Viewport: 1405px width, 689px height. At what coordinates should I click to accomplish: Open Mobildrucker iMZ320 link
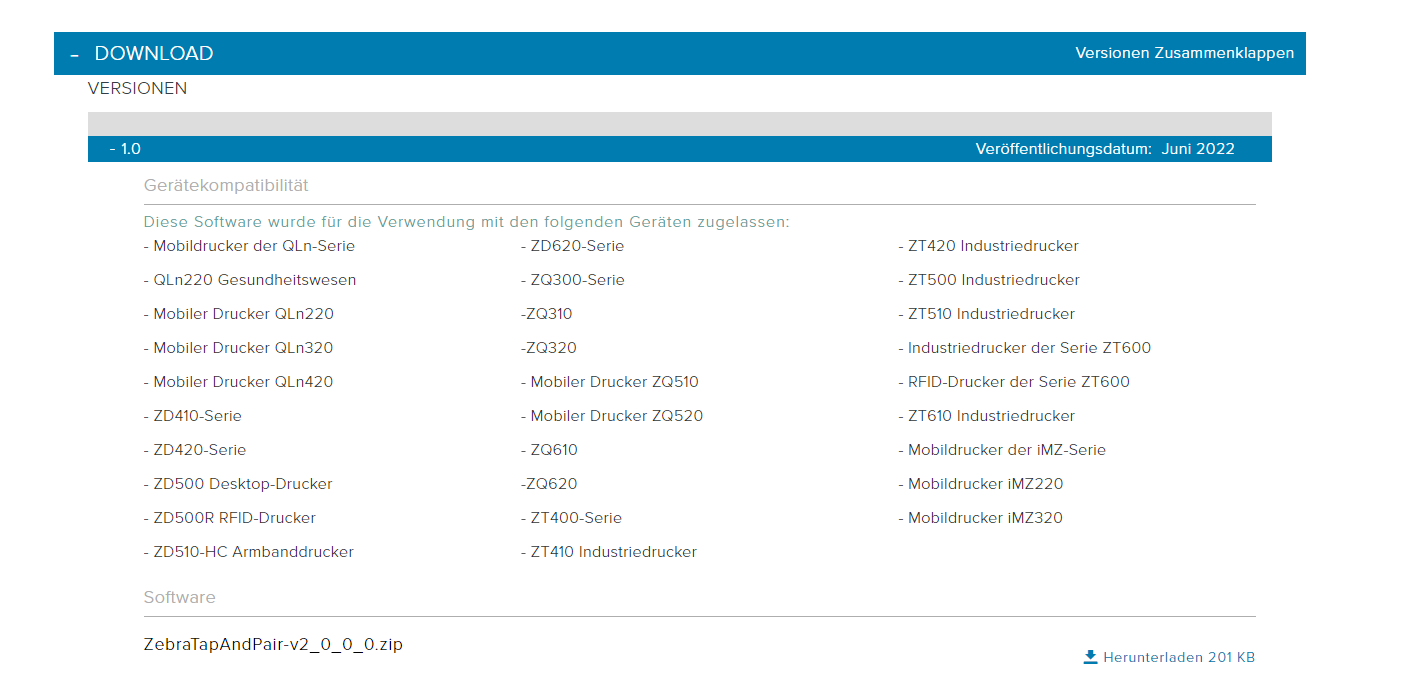(x=981, y=518)
